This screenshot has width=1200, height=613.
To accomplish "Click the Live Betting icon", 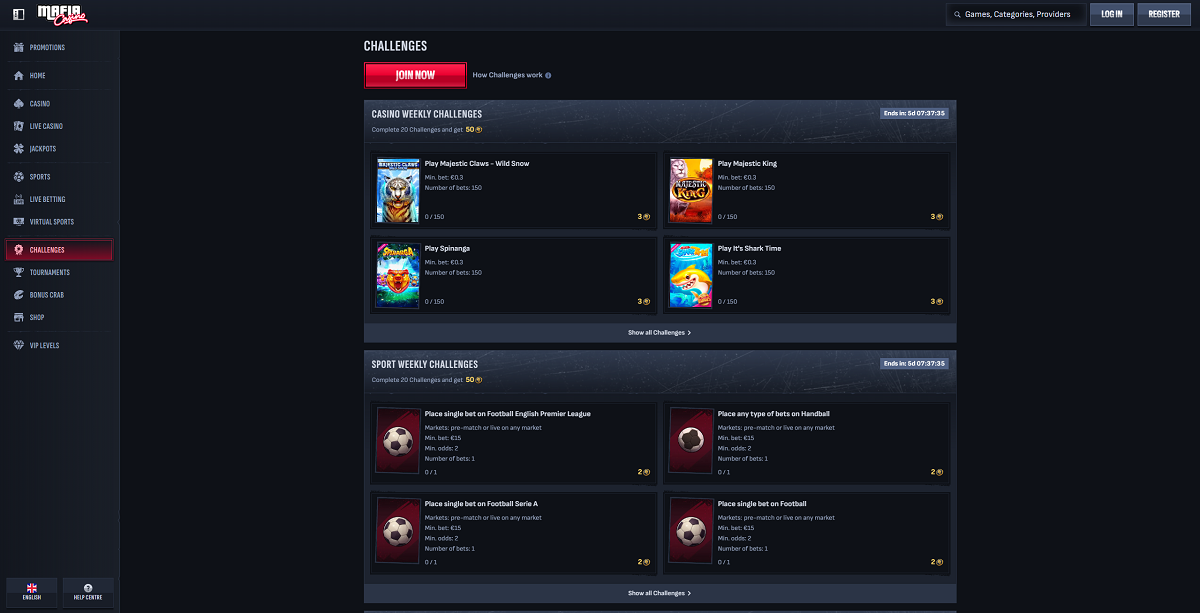I will pyautogui.click(x=19, y=199).
